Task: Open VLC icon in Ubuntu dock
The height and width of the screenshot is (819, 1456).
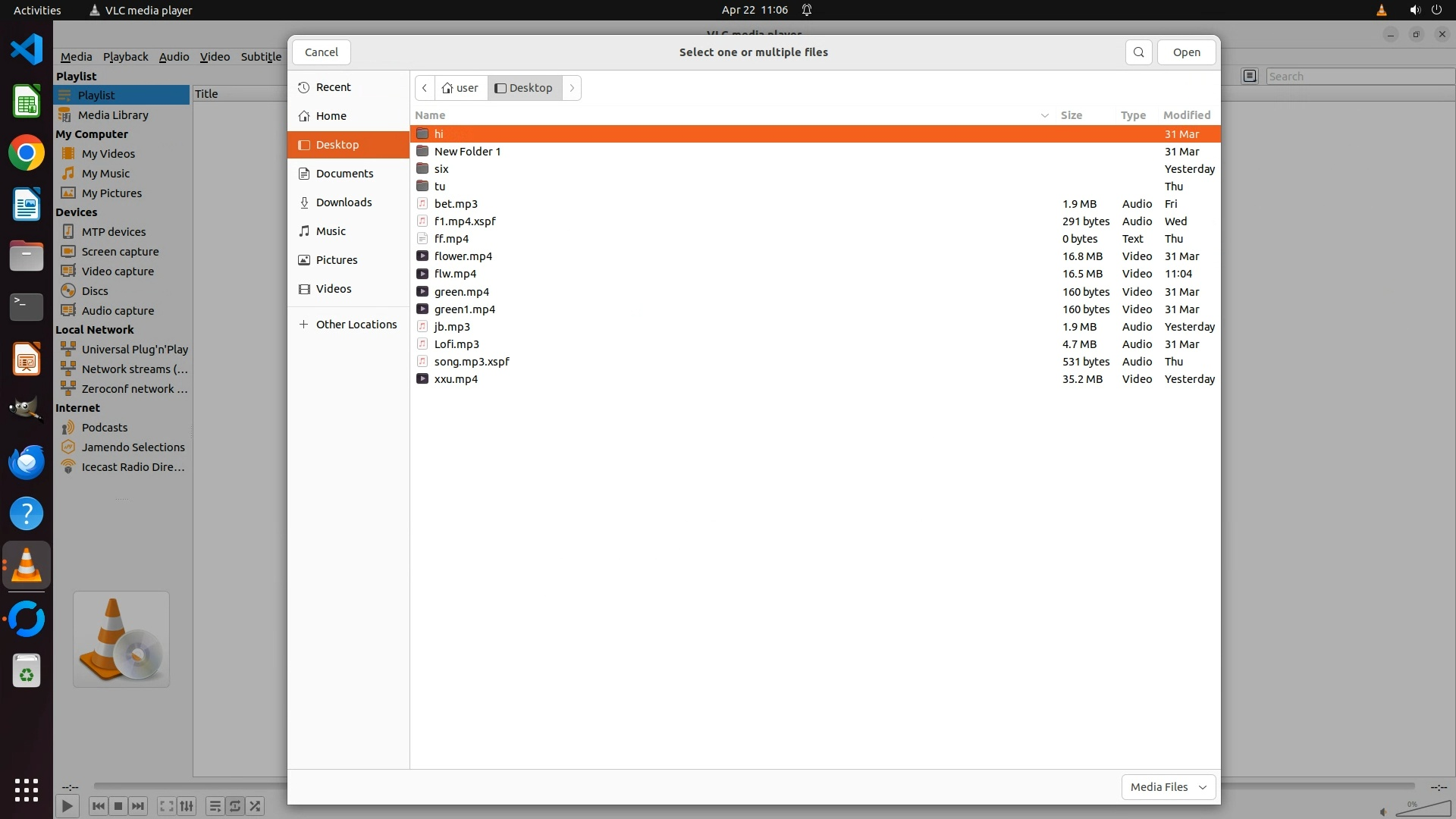Action: tap(27, 566)
